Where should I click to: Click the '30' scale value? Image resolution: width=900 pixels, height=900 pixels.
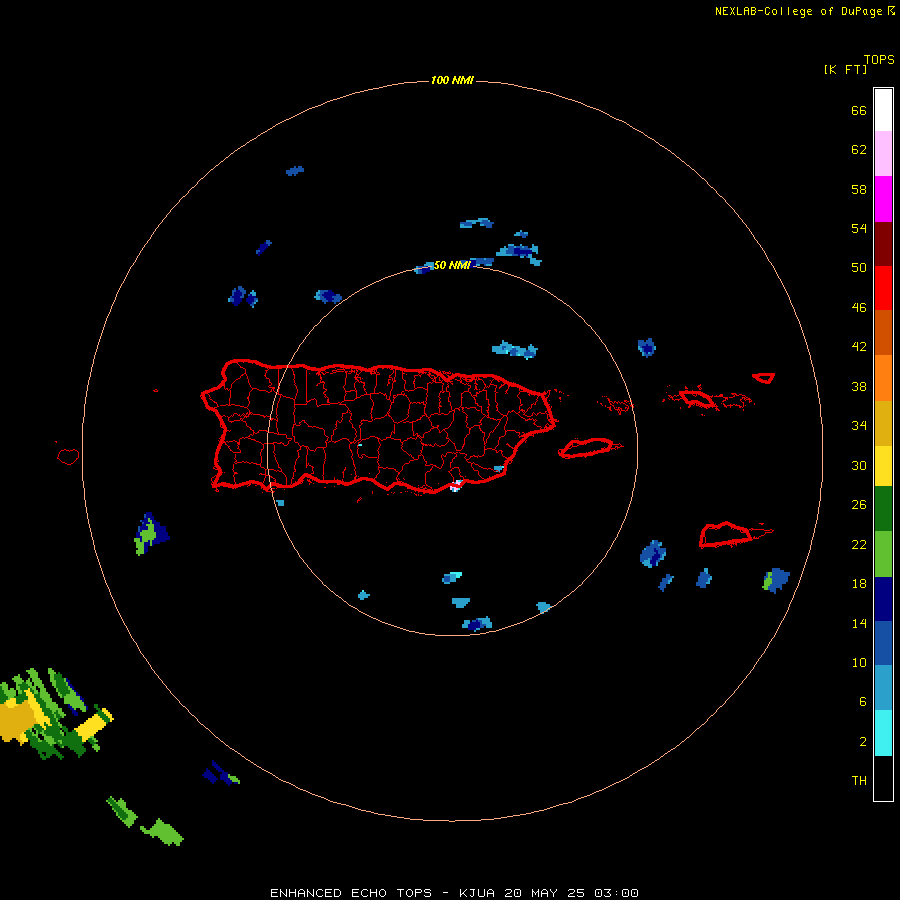[859, 465]
